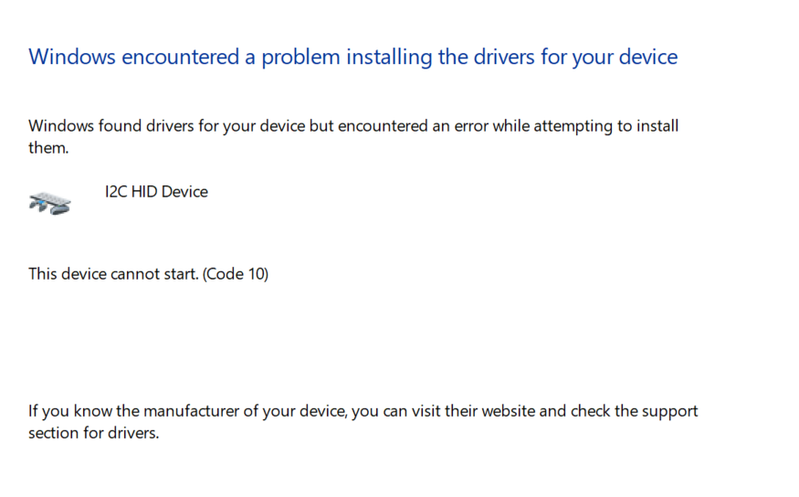Image resolution: width=799 pixels, height=497 pixels.
Task: Click the word 'Windows' starting the heading
Action: tap(74, 57)
